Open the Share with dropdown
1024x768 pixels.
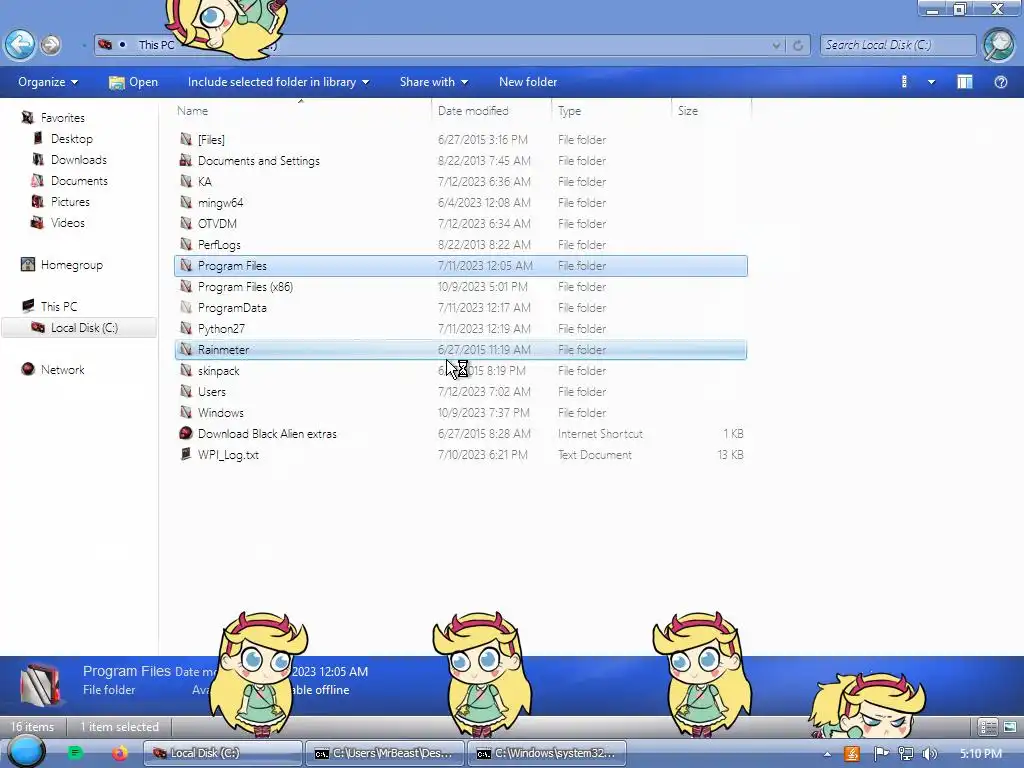pos(434,82)
